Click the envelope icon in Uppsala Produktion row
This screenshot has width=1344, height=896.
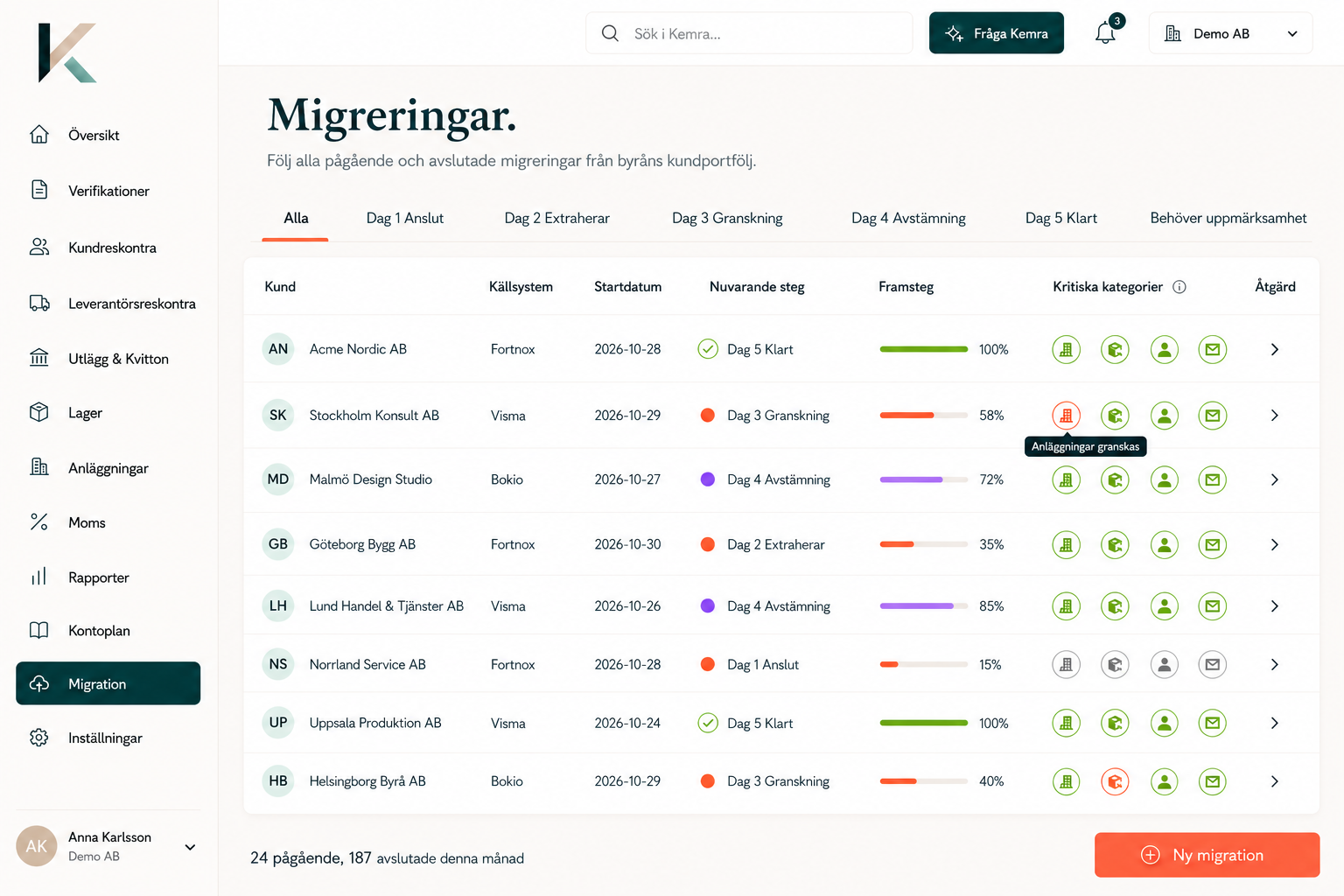tap(1213, 724)
